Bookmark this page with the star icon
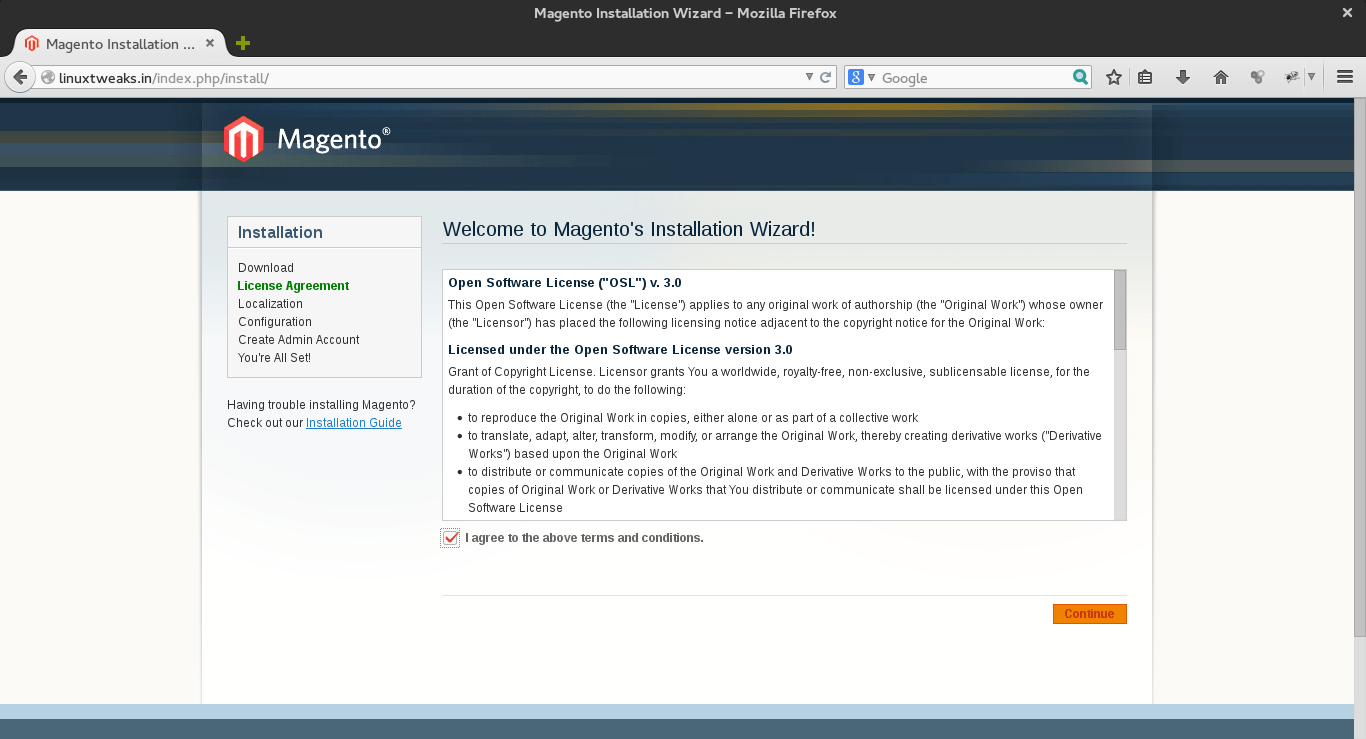This screenshot has width=1366, height=739. [1113, 77]
